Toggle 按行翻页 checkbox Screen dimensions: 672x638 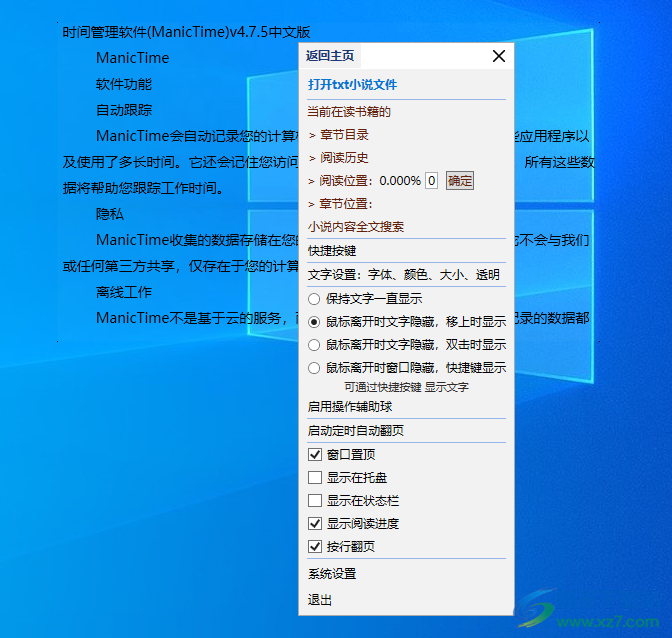coord(315,547)
